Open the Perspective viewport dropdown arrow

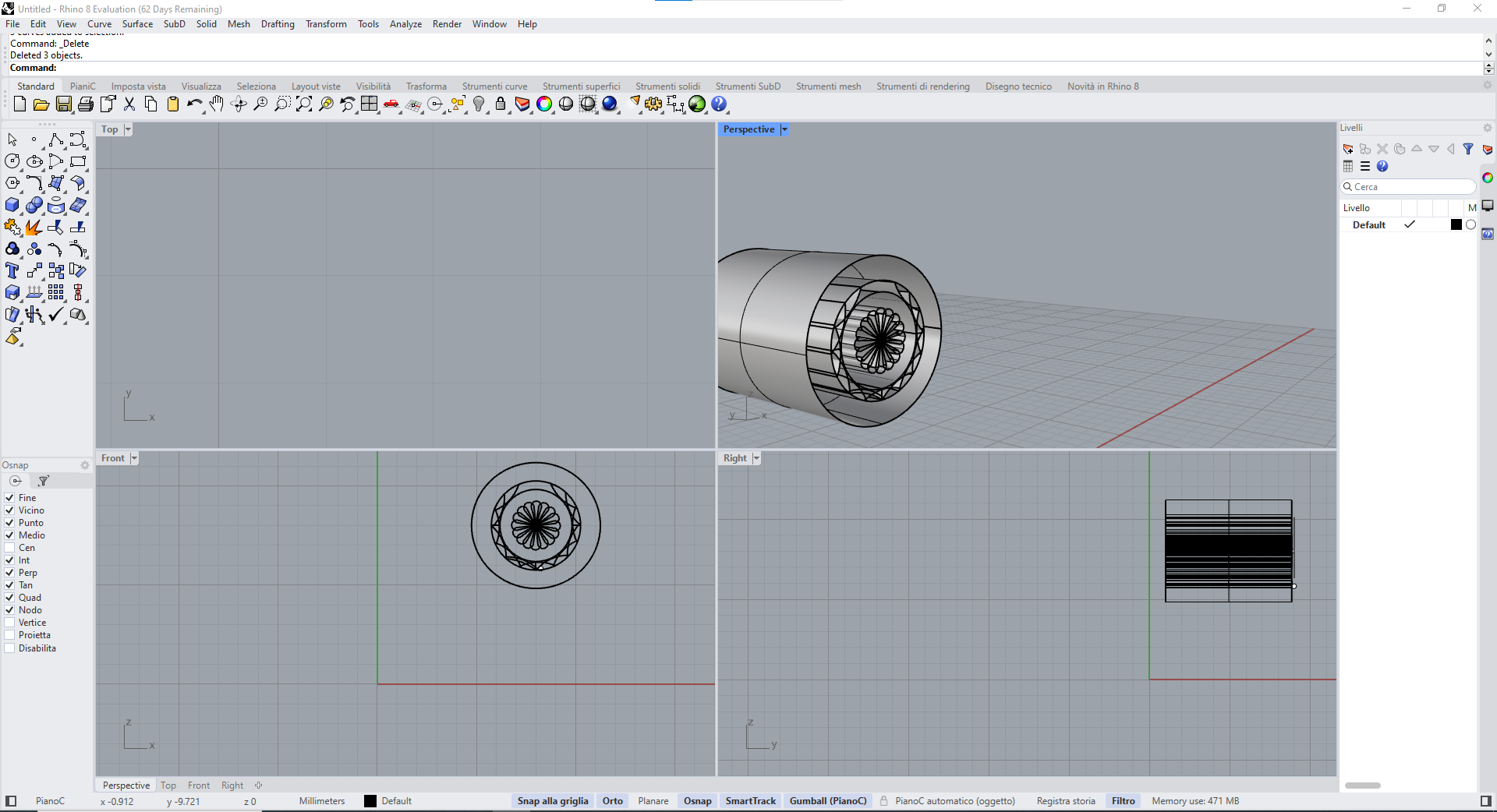(784, 129)
